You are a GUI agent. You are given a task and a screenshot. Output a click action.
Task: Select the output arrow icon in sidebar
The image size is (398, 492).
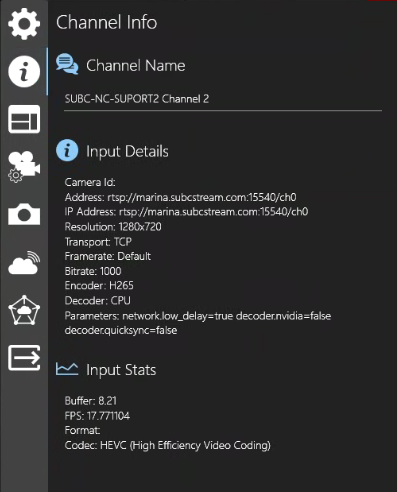point(24,358)
